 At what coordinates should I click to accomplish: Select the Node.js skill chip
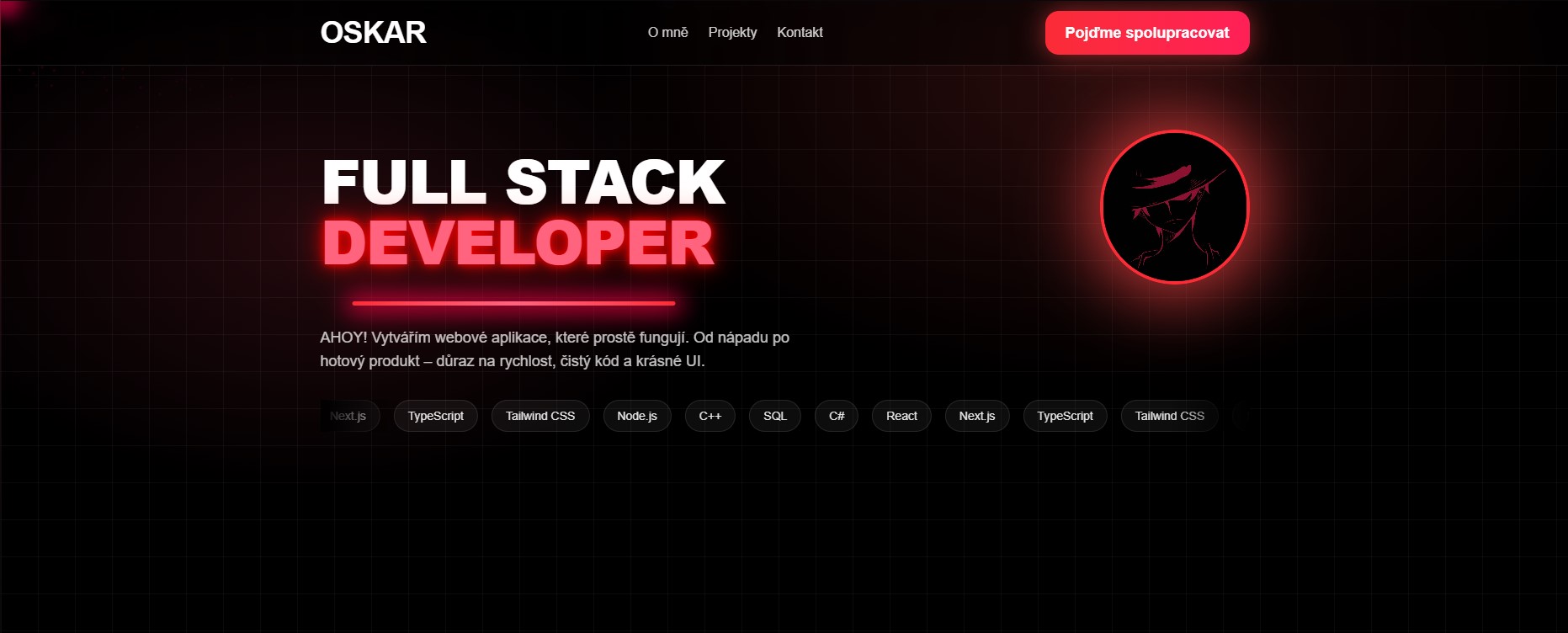pos(636,416)
